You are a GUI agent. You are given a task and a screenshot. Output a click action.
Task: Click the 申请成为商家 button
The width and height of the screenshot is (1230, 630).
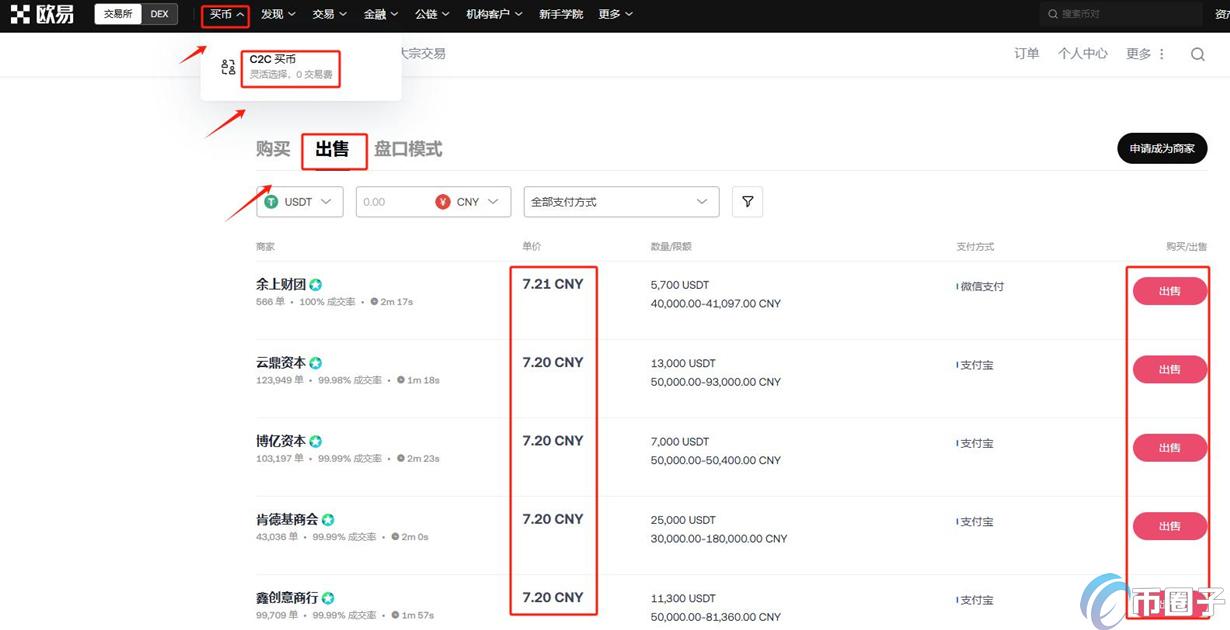tap(1162, 147)
